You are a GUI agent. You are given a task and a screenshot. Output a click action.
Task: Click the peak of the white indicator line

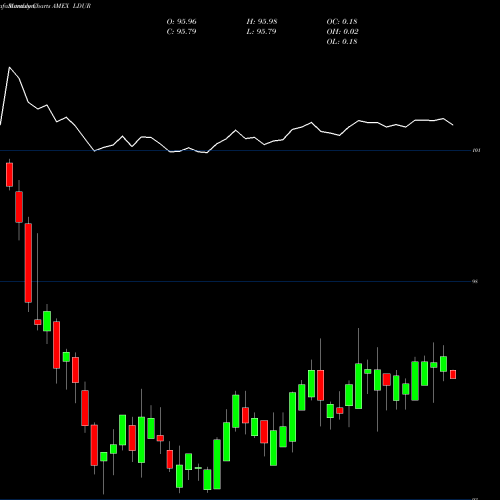(x=9, y=67)
